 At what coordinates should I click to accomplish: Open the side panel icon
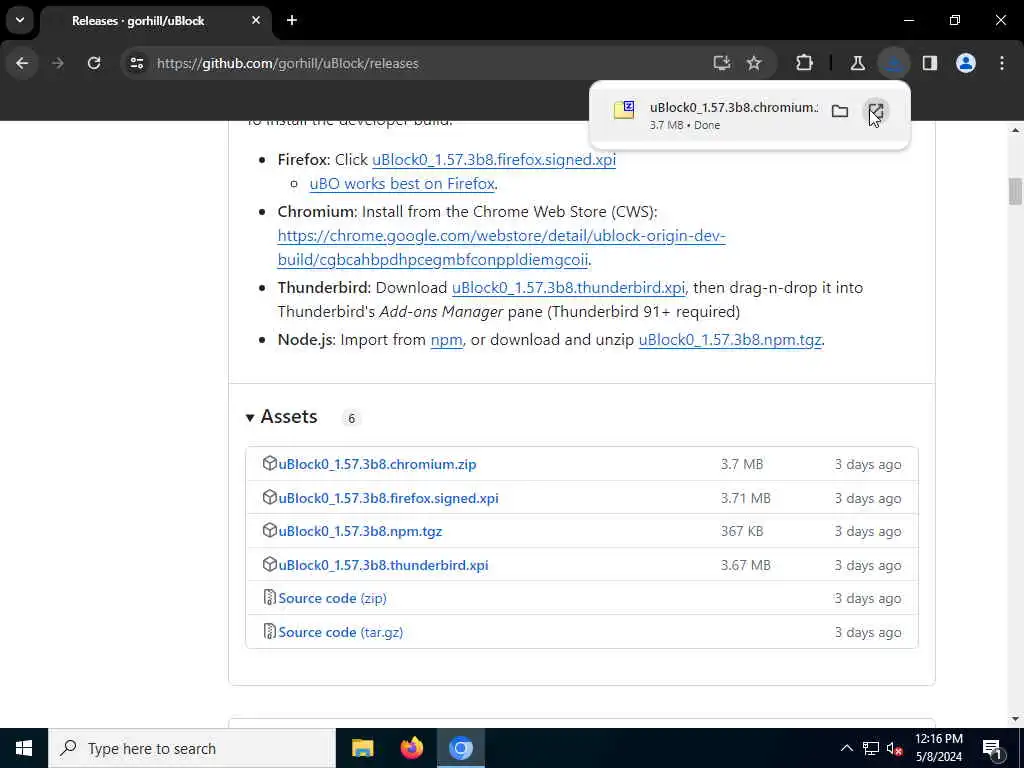930,63
